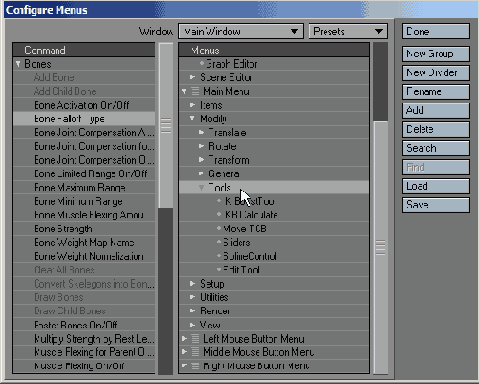Open the Window dropdown showing Main Window
The image size is (479, 384).
point(241,31)
